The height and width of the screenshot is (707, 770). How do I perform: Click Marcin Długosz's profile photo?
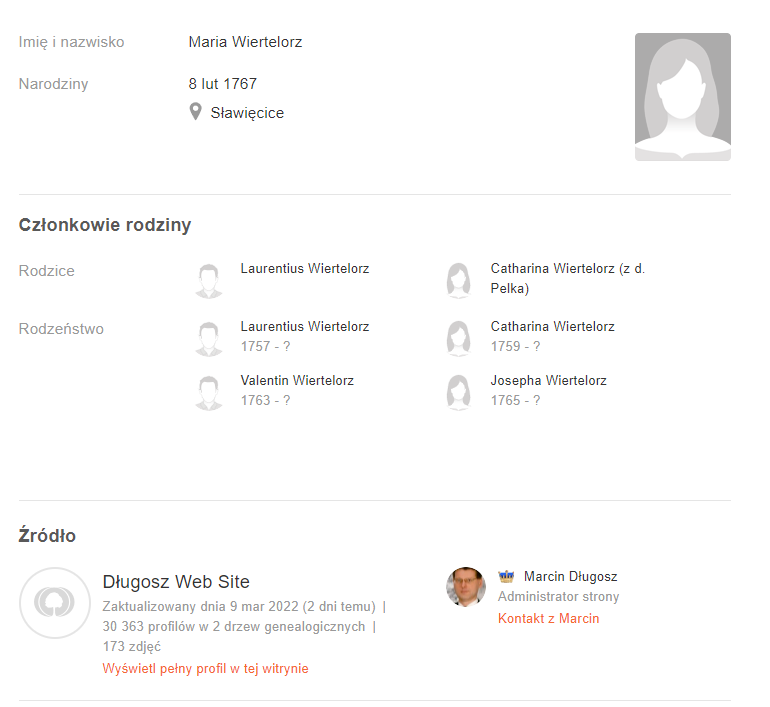coord(465,587)
